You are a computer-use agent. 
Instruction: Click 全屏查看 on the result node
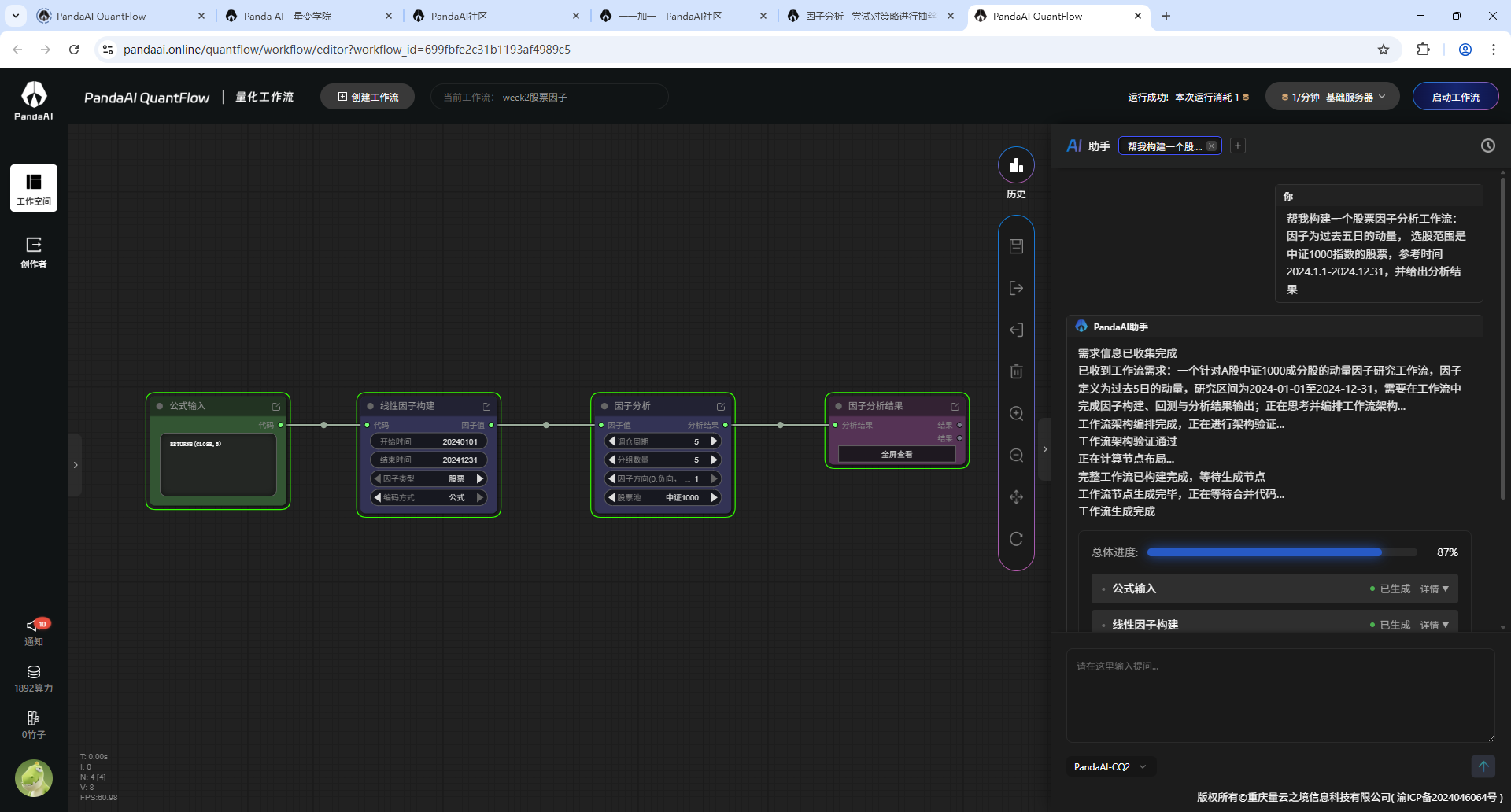click(896, 454)
